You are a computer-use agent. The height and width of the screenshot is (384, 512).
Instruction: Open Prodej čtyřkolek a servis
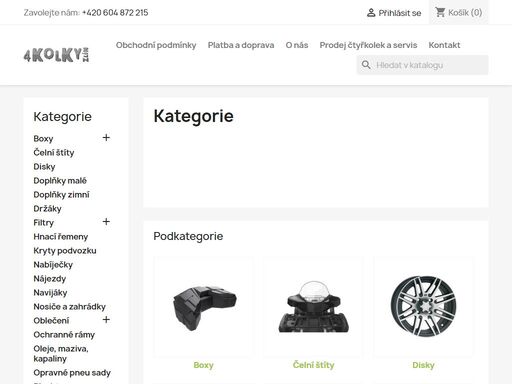368,45
